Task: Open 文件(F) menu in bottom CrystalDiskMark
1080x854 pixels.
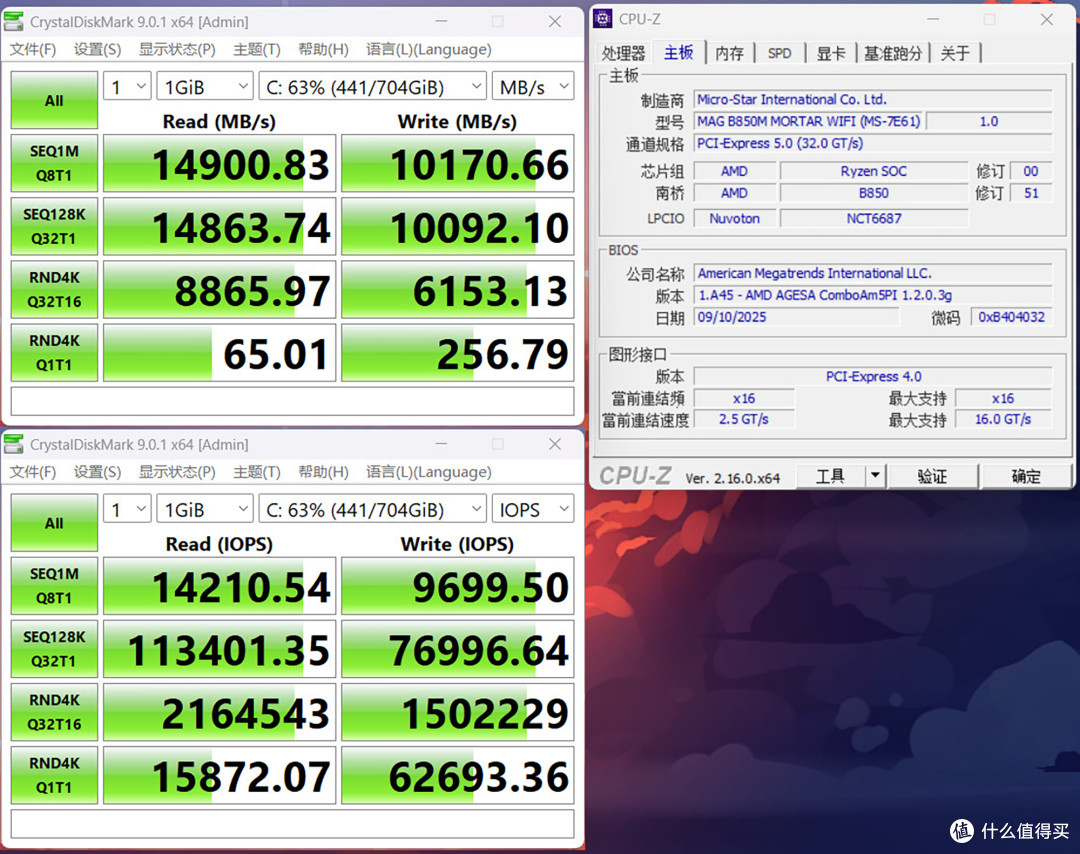Action: click(33, 472)
